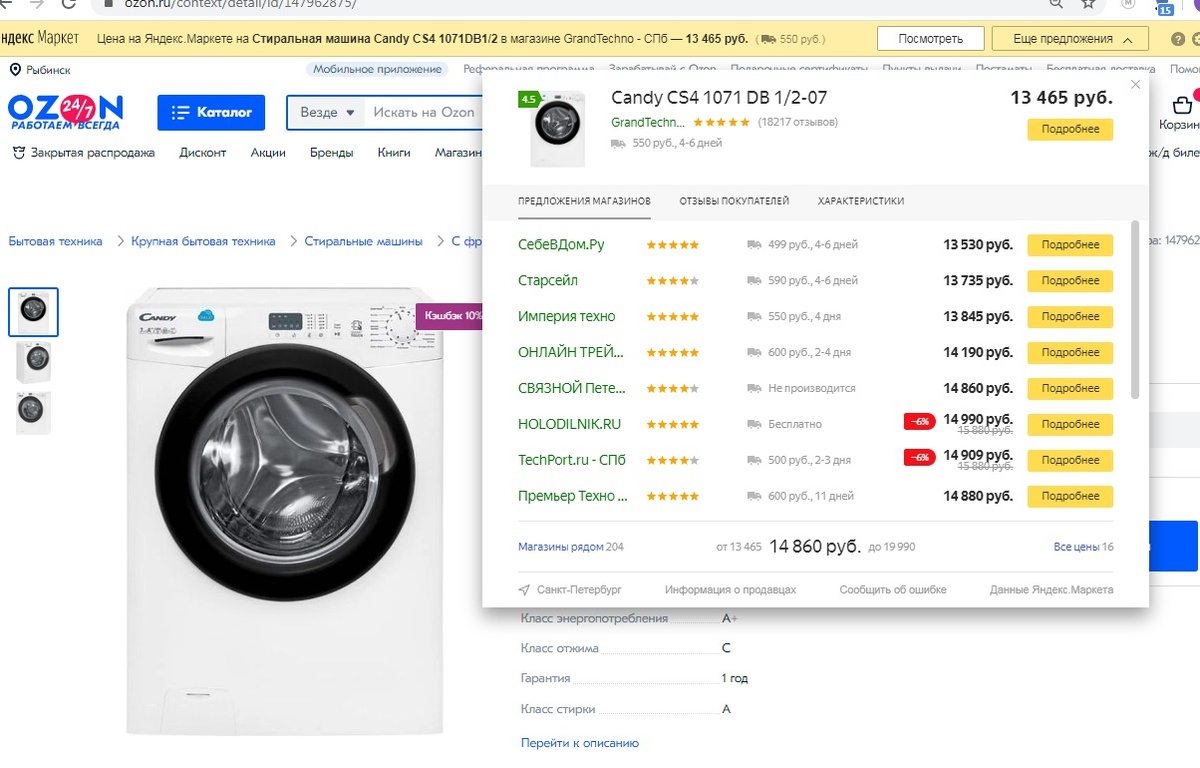The image size is (1200, 768).
Task: Click Подробнее for Старсейл
Action: 1070,281
